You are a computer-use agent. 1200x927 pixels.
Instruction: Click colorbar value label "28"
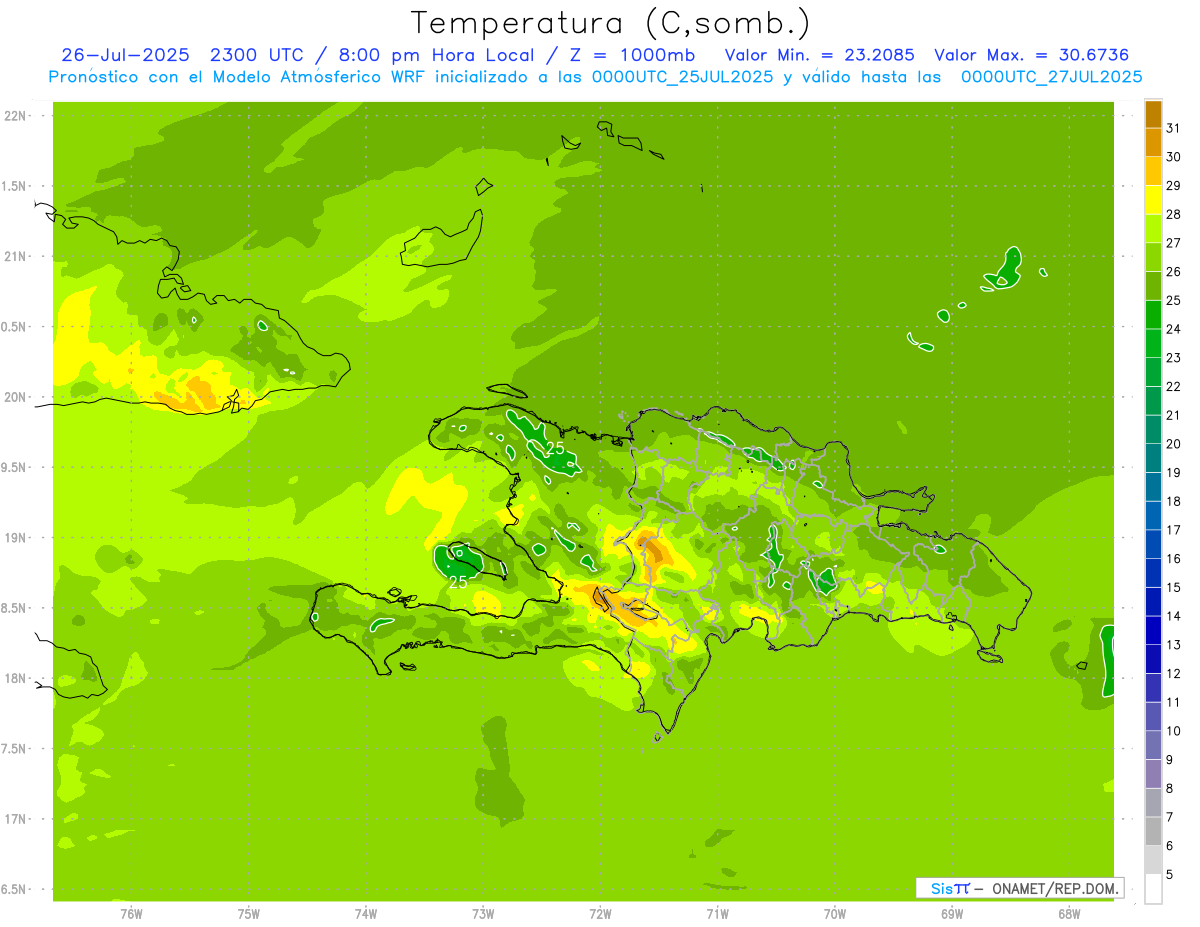(x=1174, y=214)
